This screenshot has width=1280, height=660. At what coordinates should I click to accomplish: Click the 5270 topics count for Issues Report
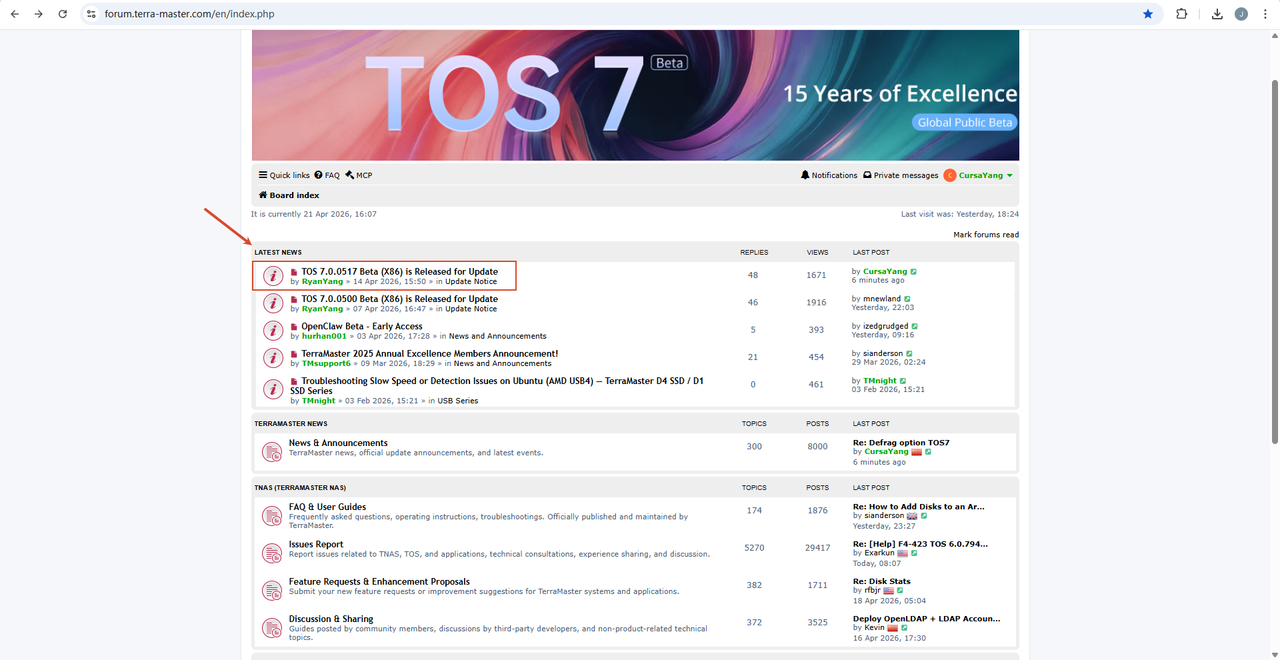(x=754, y=548)
